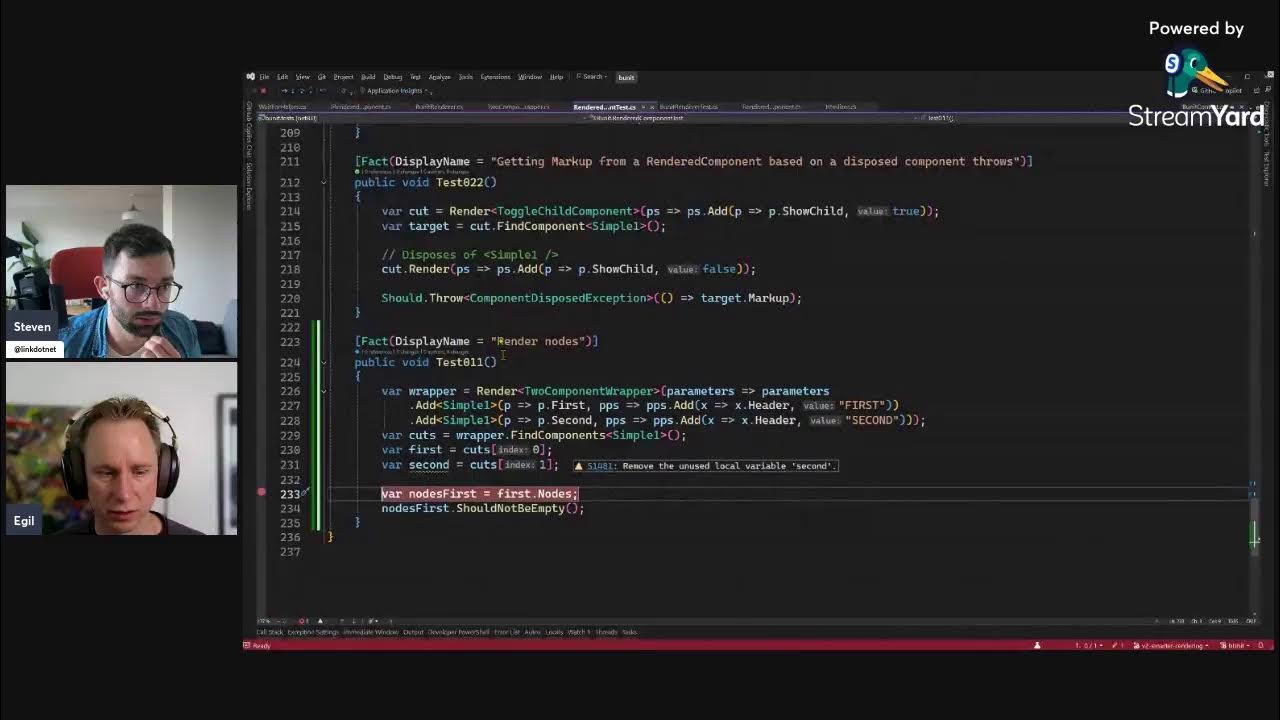Open the Debug menu
1280x720 pixels.
pos(393,77)
